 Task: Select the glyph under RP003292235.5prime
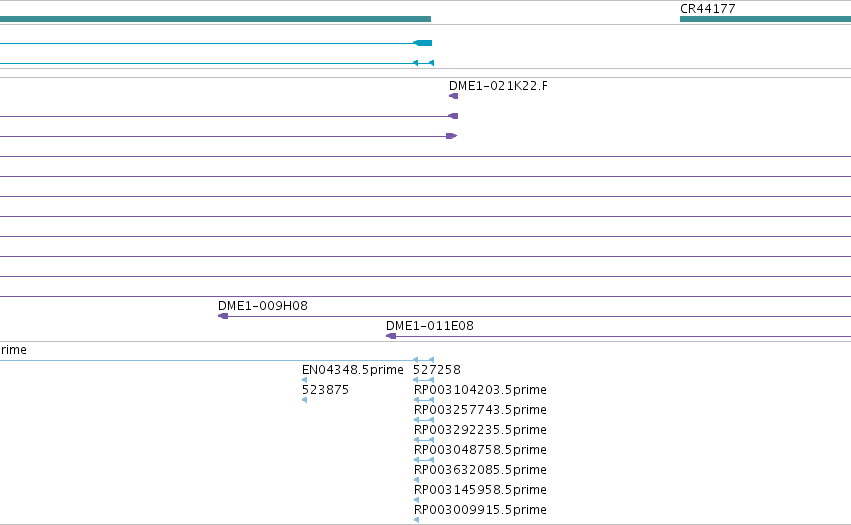424,440
